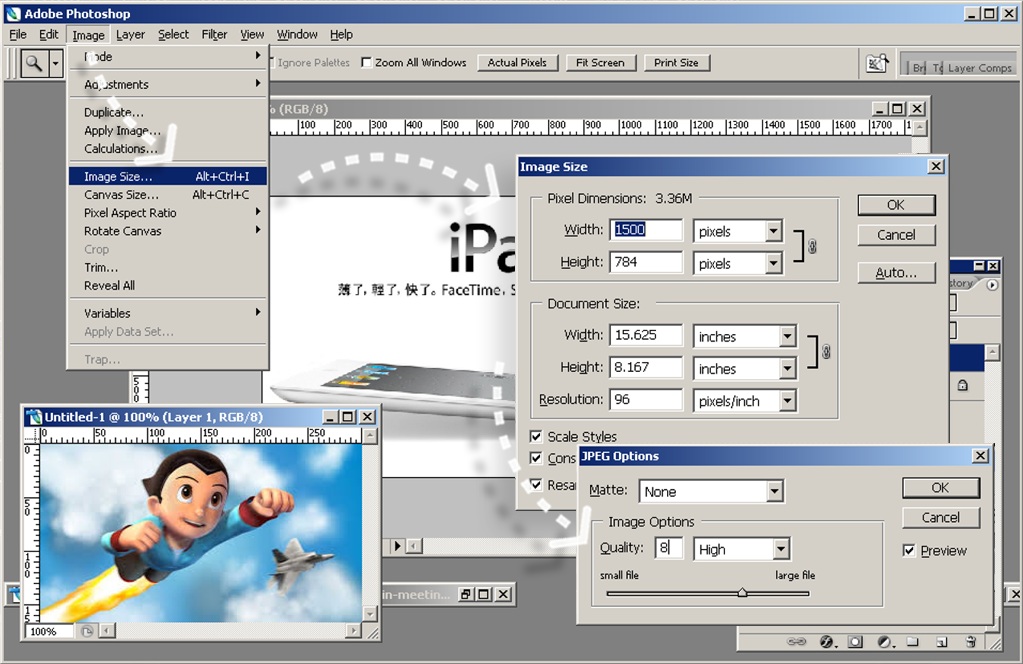Click the 'large file' label

[x=795, y=575]
